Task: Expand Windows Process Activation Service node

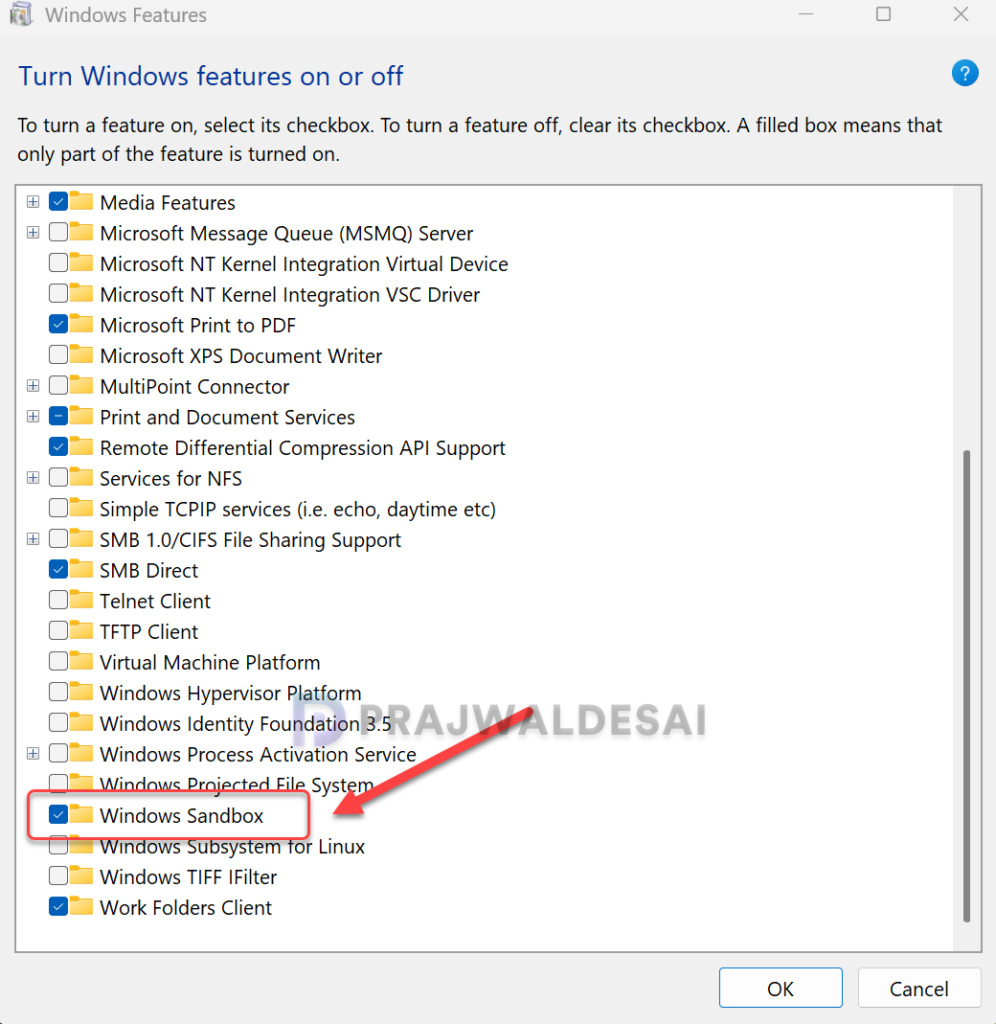Action: [x=33, y=753]
